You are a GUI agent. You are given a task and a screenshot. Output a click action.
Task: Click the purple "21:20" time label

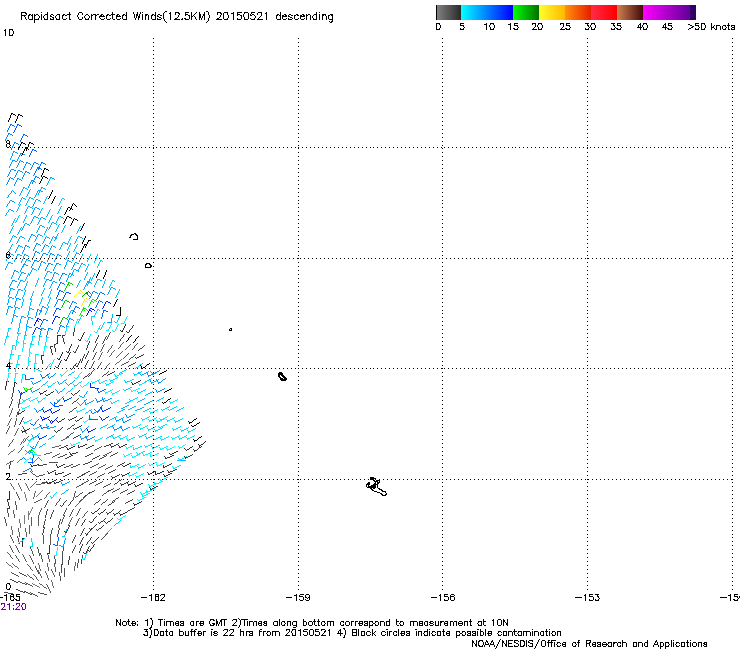(x=13, y=607)
